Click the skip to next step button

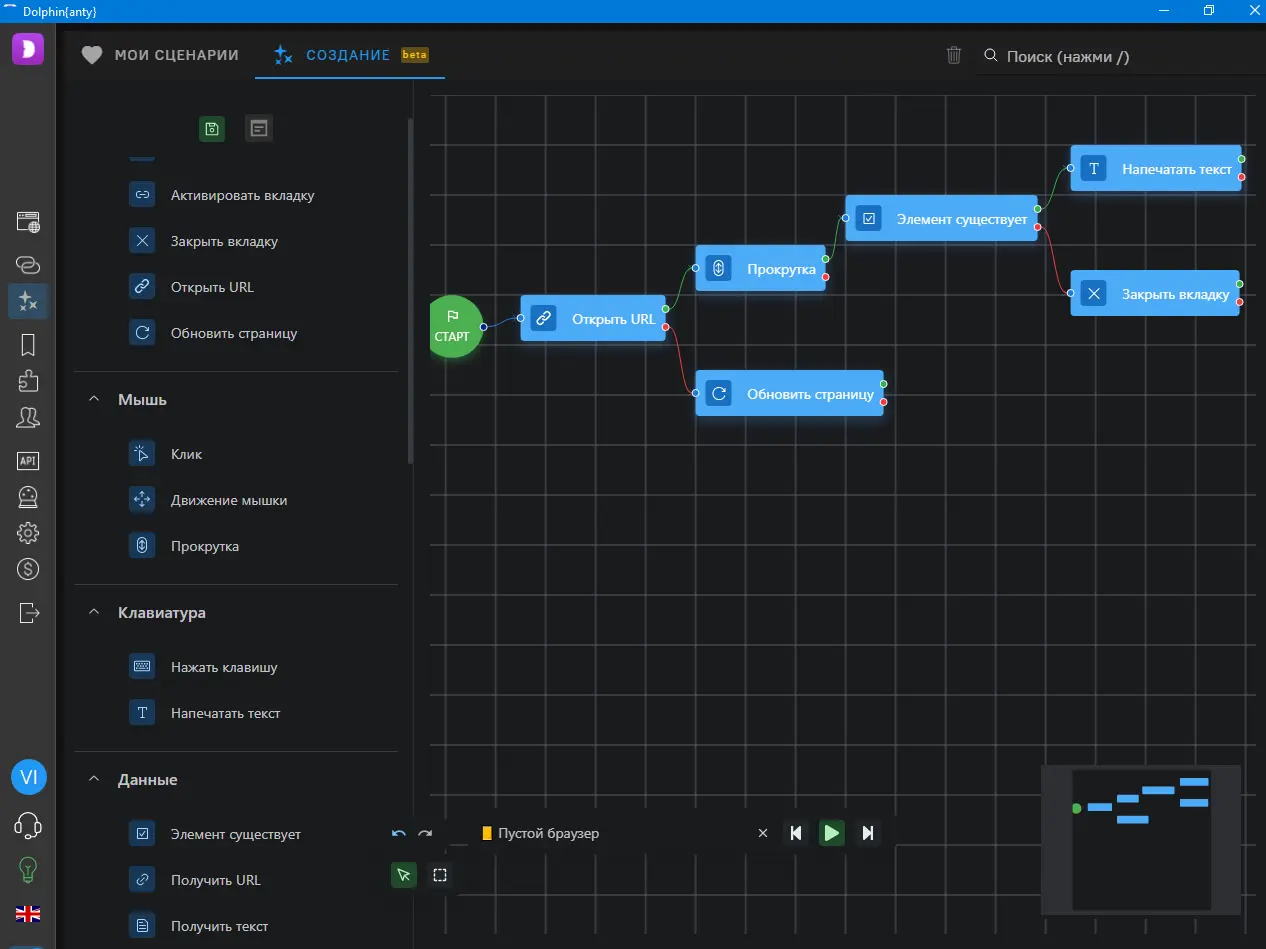pos(868,833)
